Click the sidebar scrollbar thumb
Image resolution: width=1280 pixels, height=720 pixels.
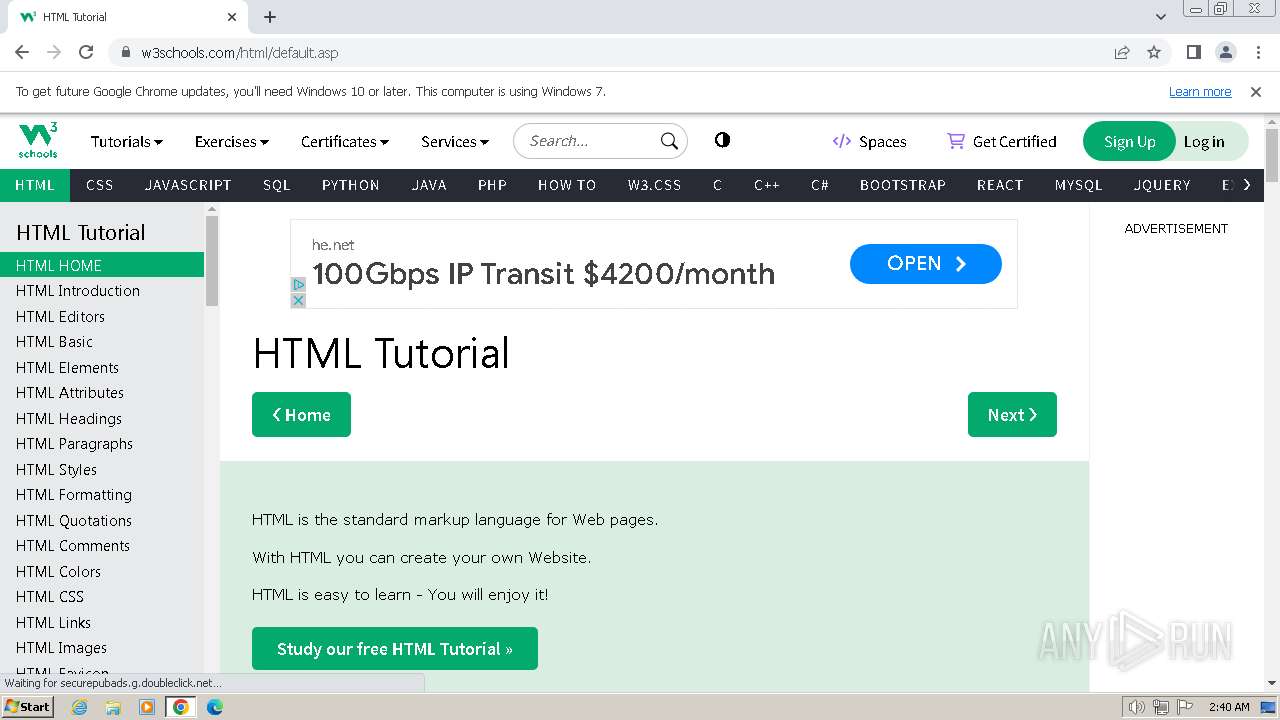pyautogui.click(x=212, y=260)
